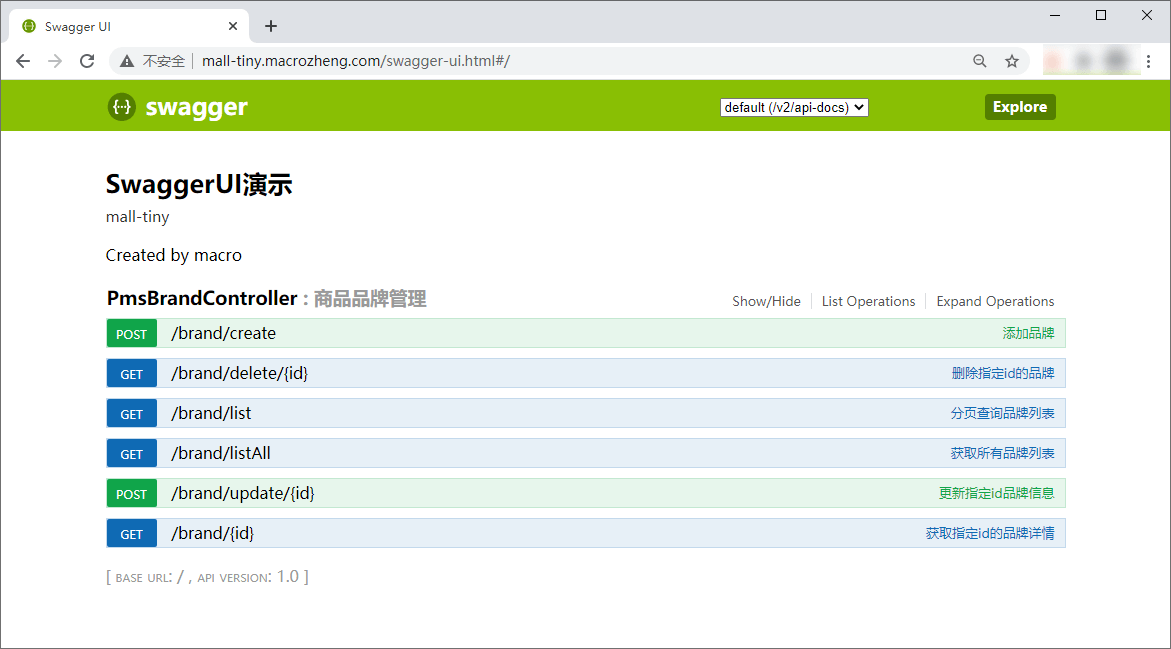Click the Swagger logo icon
1171x649 pixels.
point(121,107)
